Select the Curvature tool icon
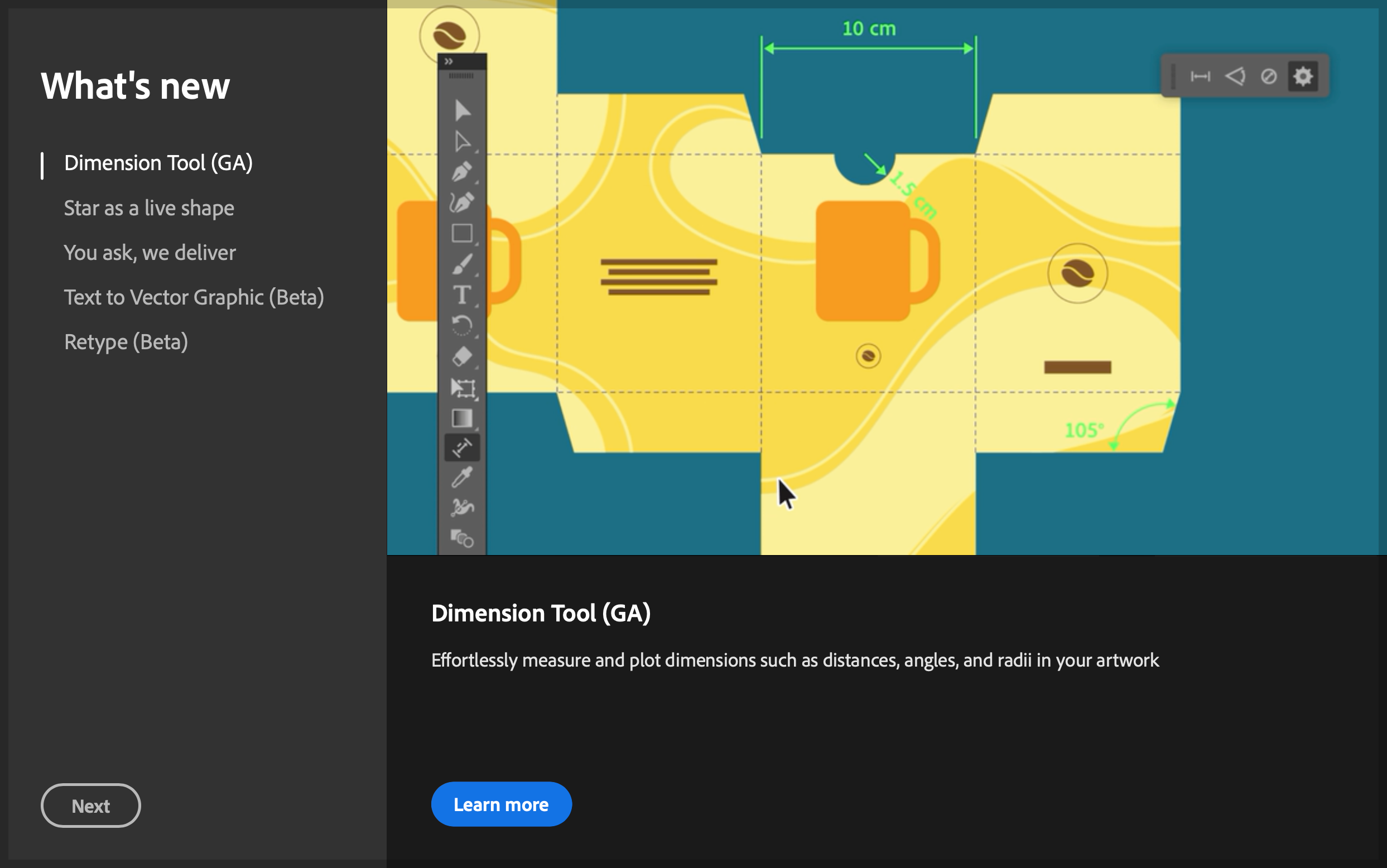The width and height of the screenshot is (1387, 868). point(462,202)
